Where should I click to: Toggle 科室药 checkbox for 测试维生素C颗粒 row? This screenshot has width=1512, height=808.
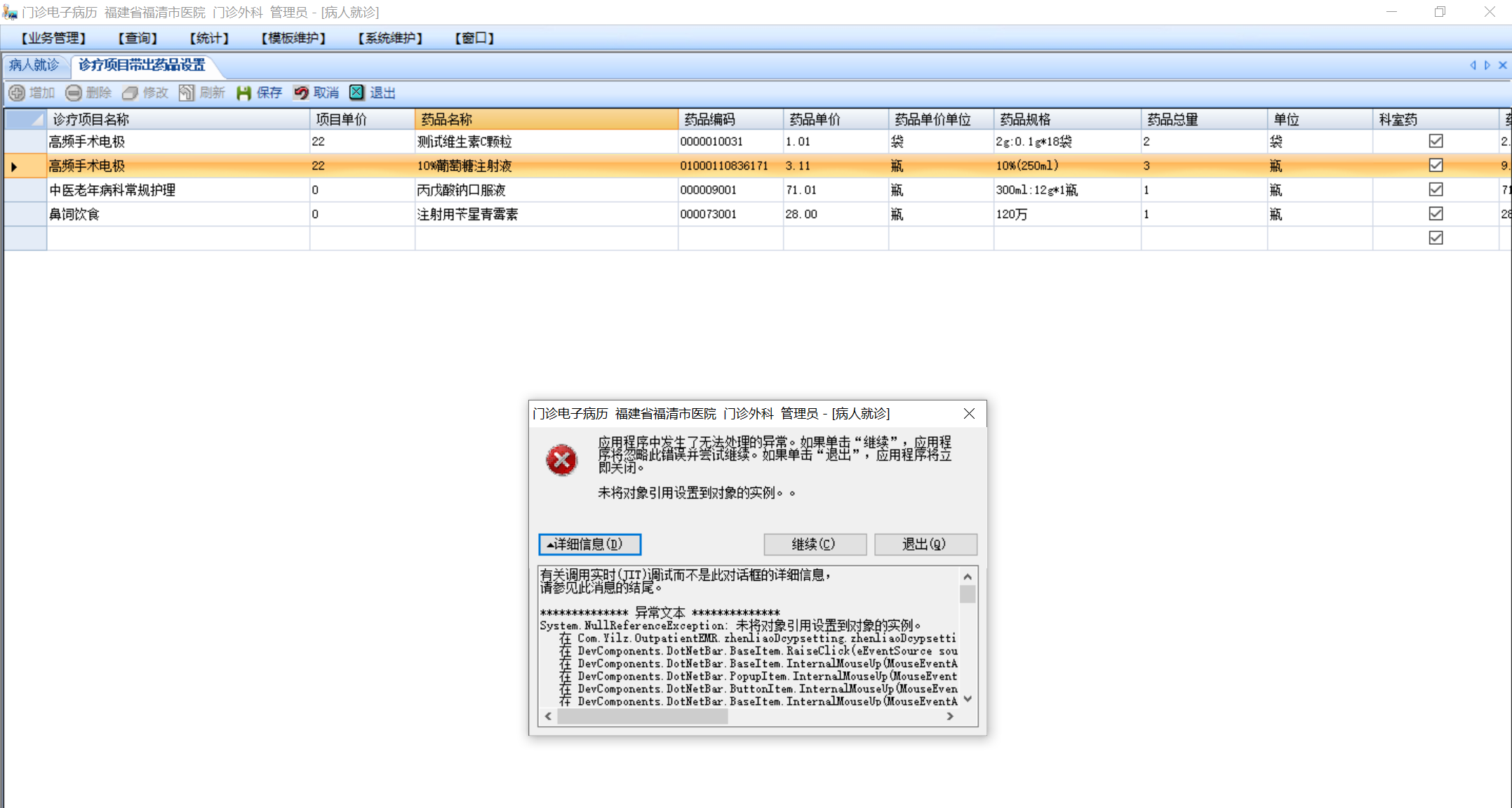pos(1436,141)
